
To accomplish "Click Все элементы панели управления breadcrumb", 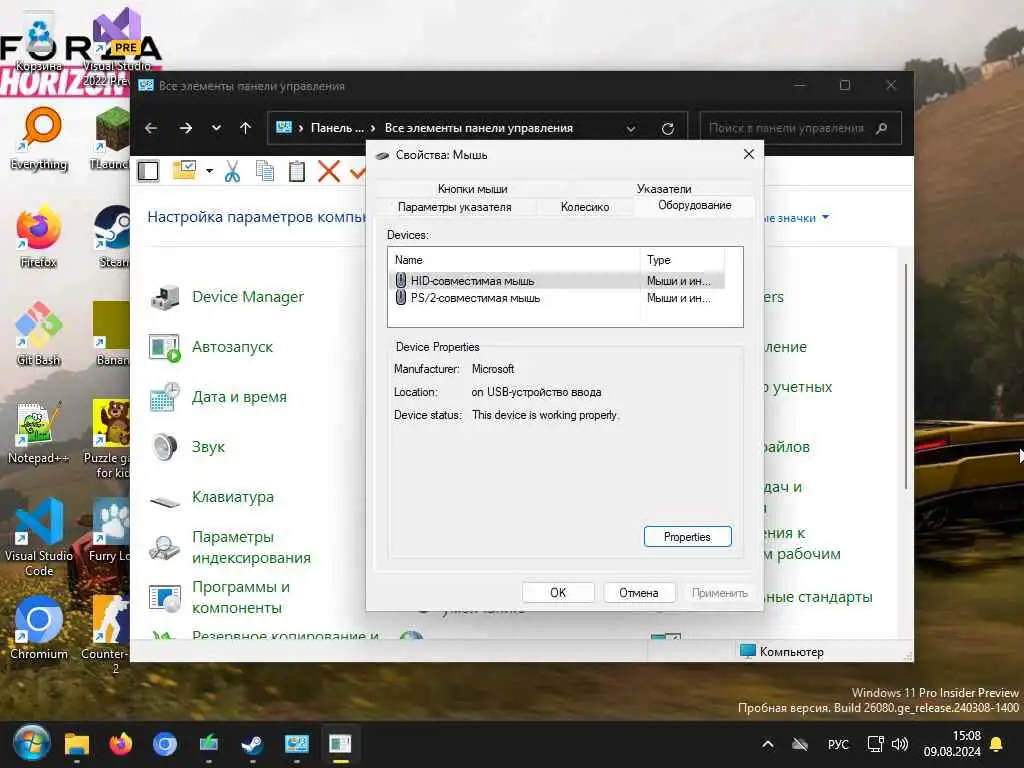I will tap(479, 128).
